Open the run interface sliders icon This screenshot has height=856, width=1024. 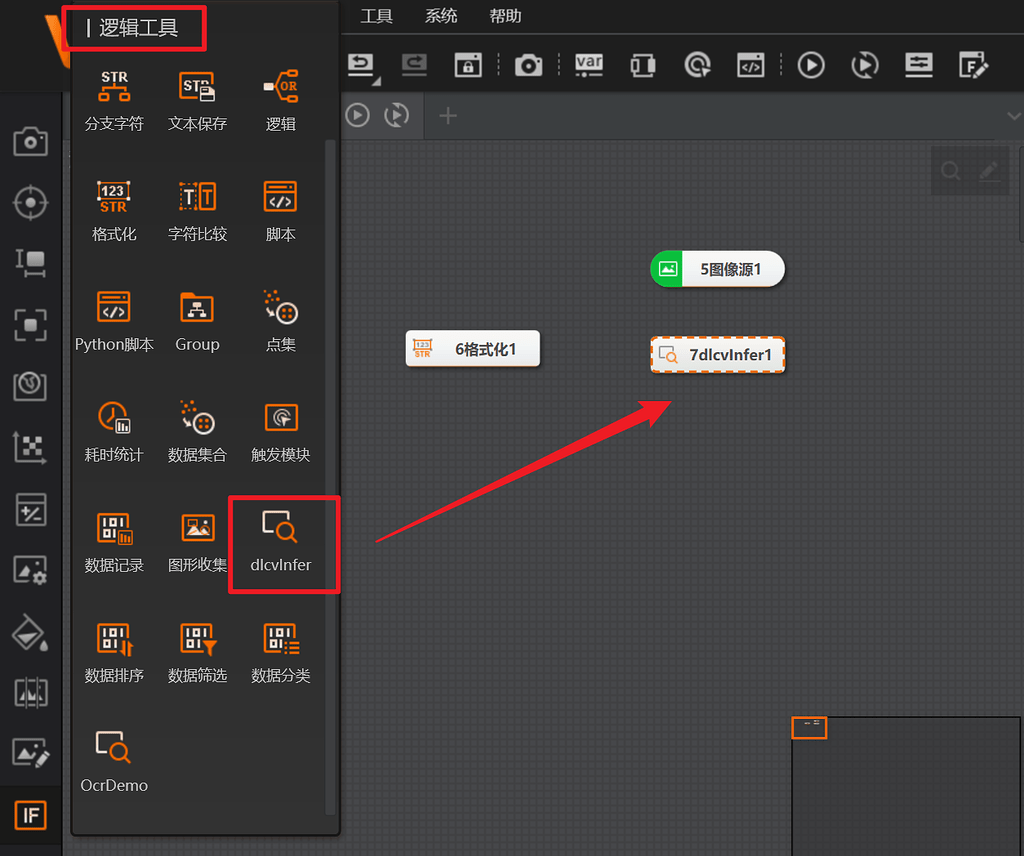tap(918, 65)
